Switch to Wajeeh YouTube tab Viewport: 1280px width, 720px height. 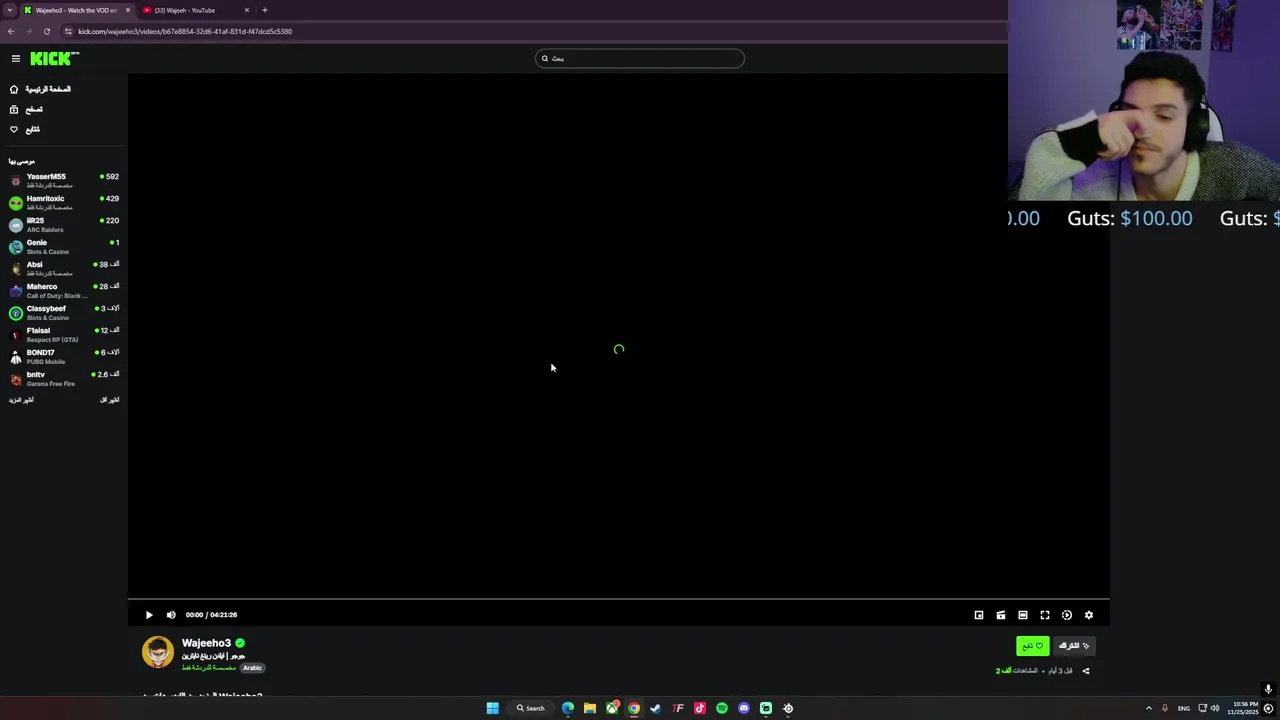point(194,10)
